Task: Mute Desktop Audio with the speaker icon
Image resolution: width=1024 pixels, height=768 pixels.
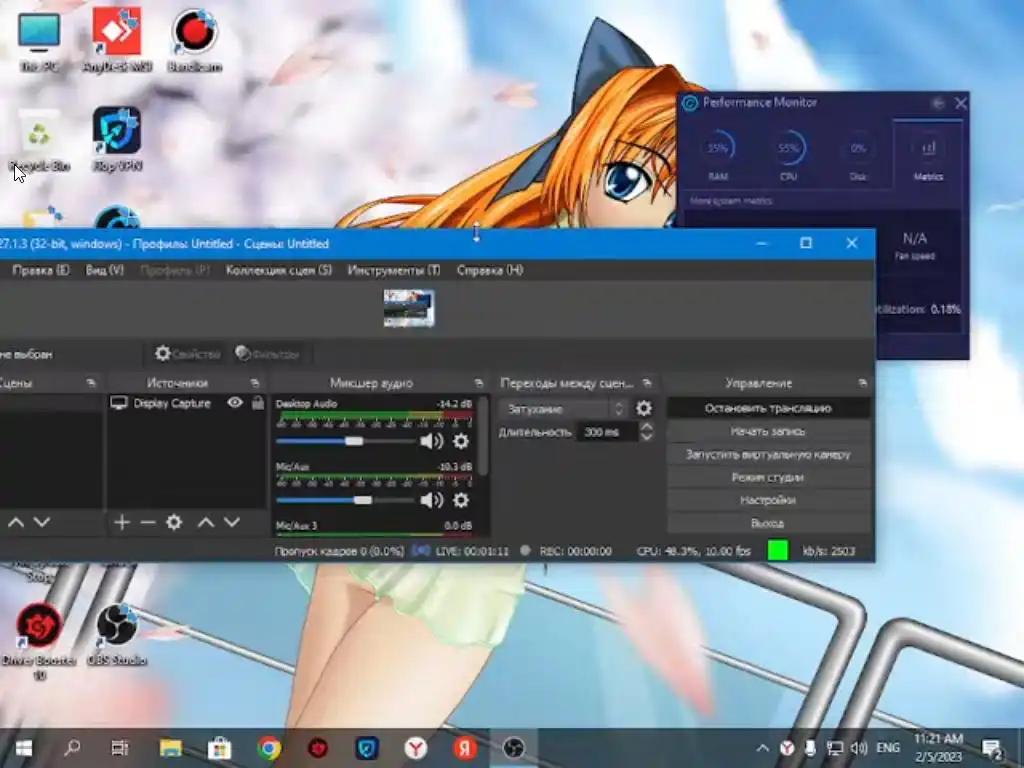Action: click(x=431, y=441)
